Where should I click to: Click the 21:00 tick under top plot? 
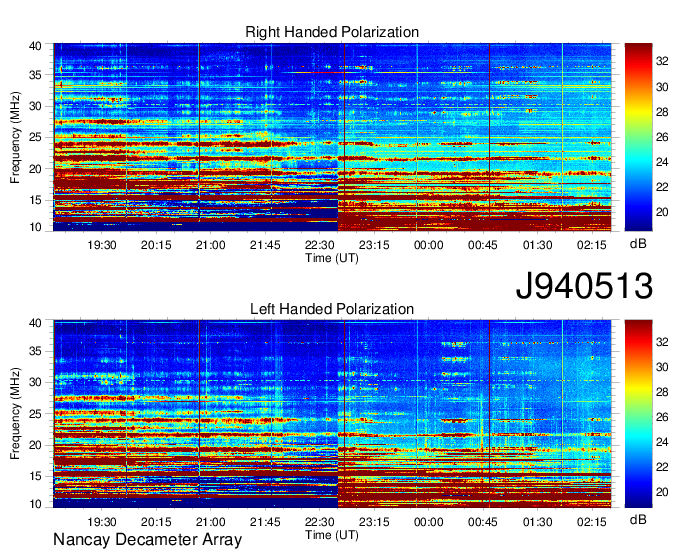coord(211,245)
